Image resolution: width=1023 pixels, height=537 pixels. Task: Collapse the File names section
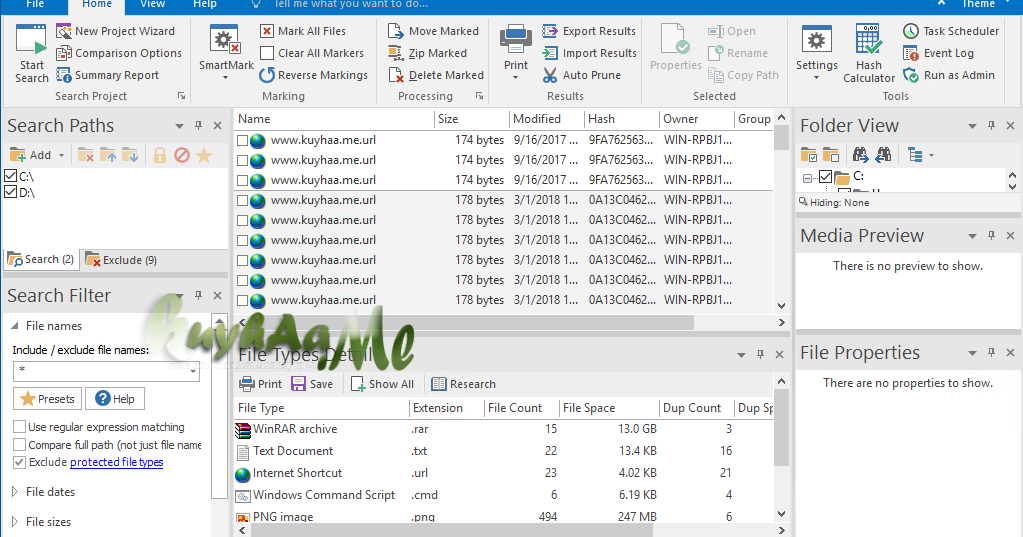pos(14,326)
